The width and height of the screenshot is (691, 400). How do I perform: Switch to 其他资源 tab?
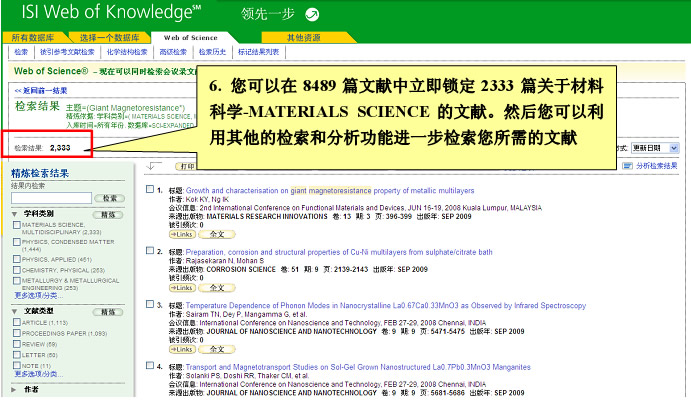click(304, 38)
